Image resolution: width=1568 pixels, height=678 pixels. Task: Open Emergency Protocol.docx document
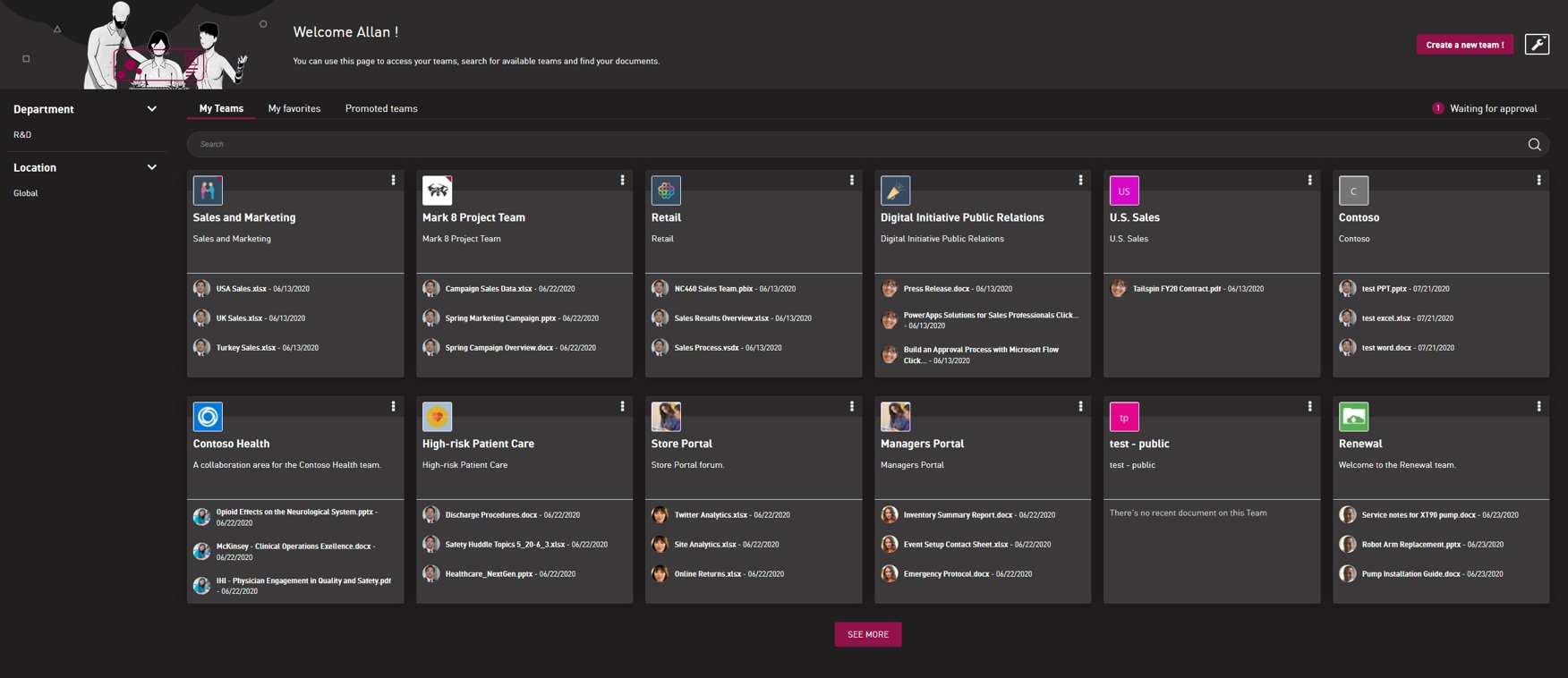coord(946,574)
